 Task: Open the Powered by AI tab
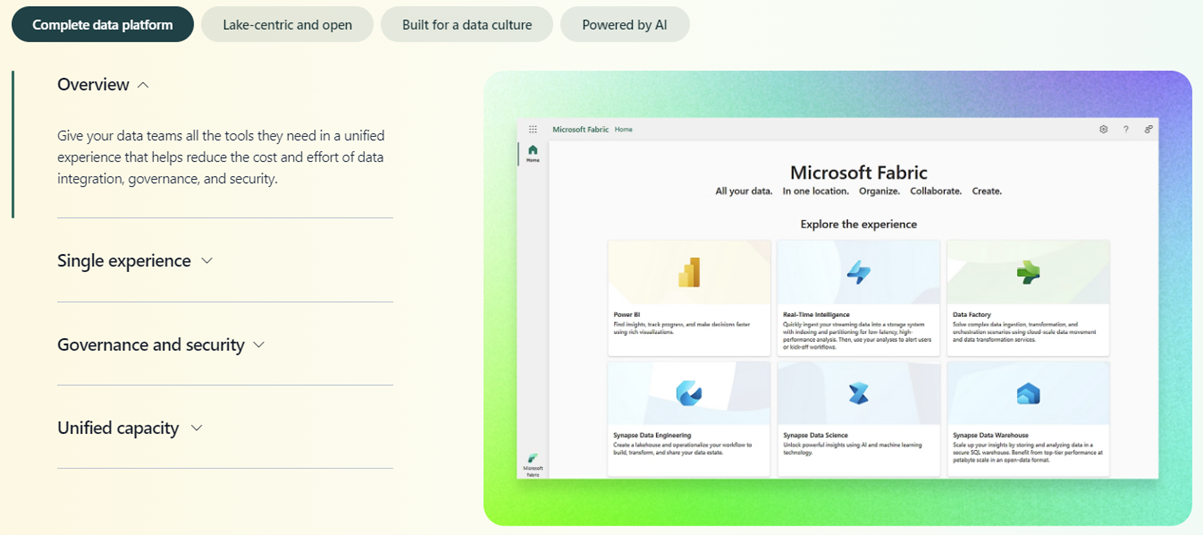pos(625,24)
